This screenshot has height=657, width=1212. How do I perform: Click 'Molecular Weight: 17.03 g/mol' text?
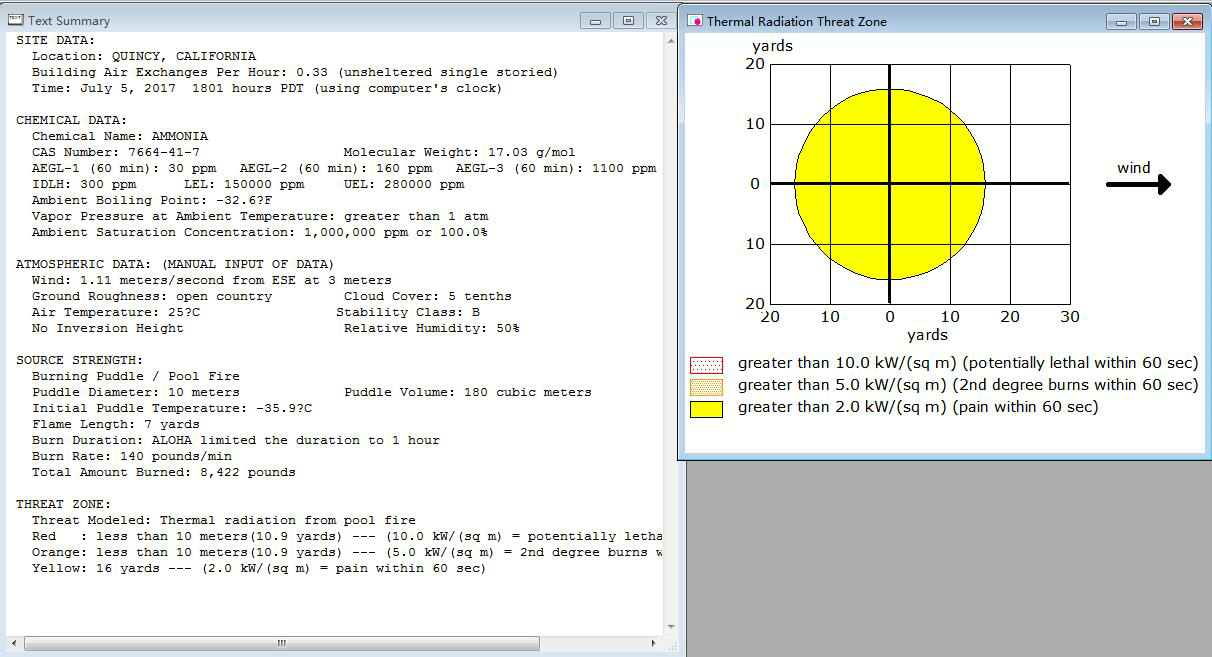[x=460, y=152]
